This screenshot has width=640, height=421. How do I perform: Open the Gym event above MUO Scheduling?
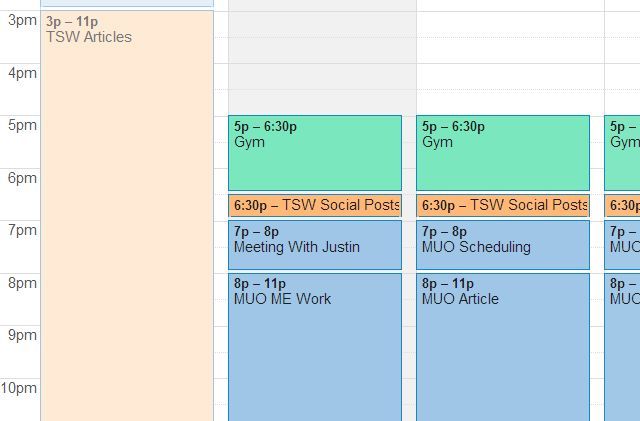point(502,153)
